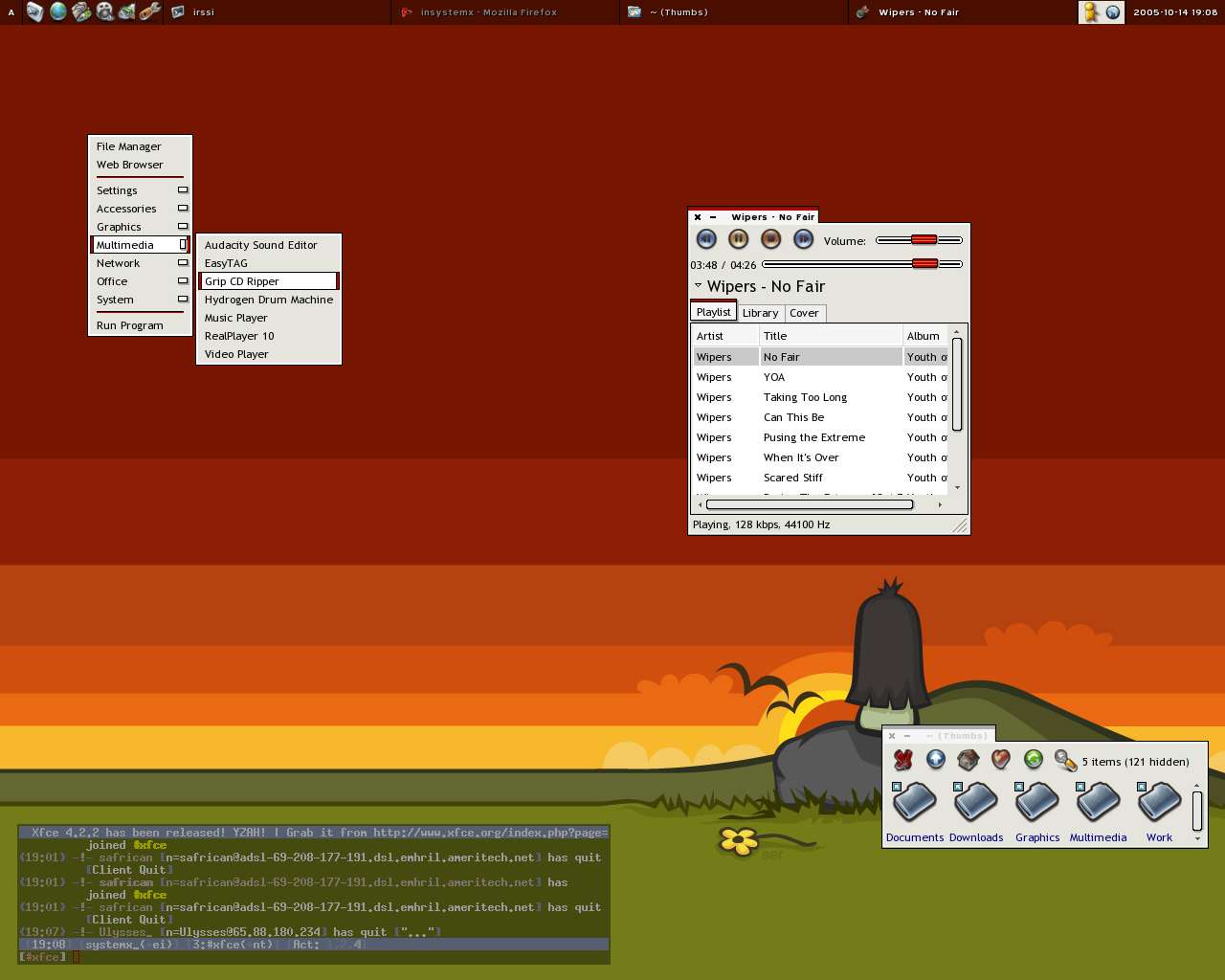Switch to Mozilla Firefox taskbar entry
1225x980 pixels.
[x=505, y=12]
